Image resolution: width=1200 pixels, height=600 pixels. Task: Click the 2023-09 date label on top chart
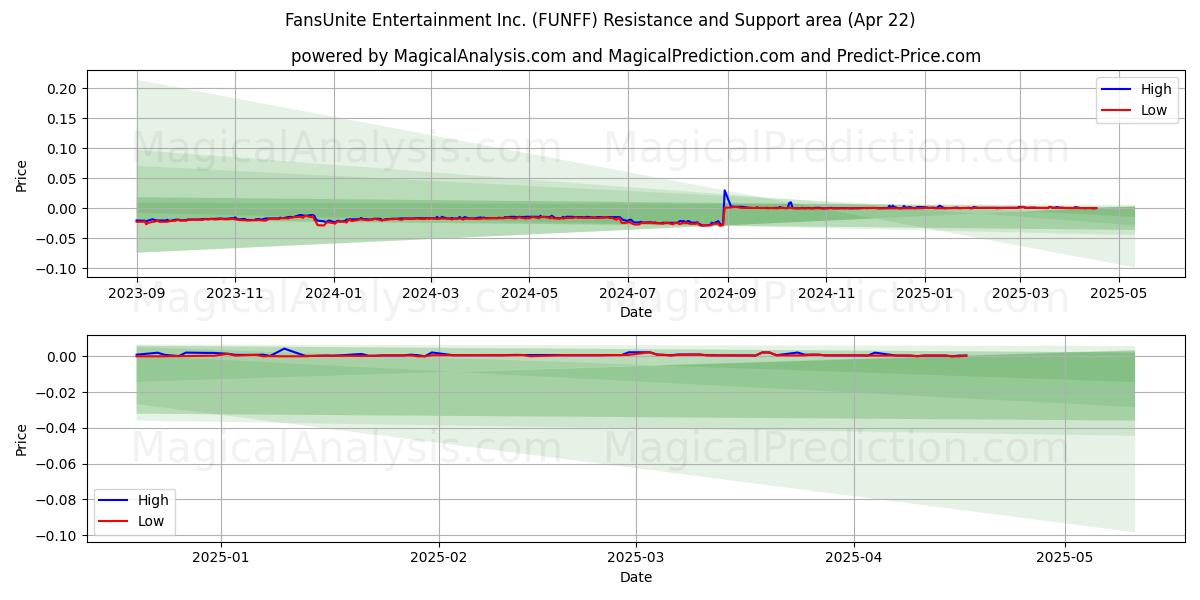pos(137,294)
